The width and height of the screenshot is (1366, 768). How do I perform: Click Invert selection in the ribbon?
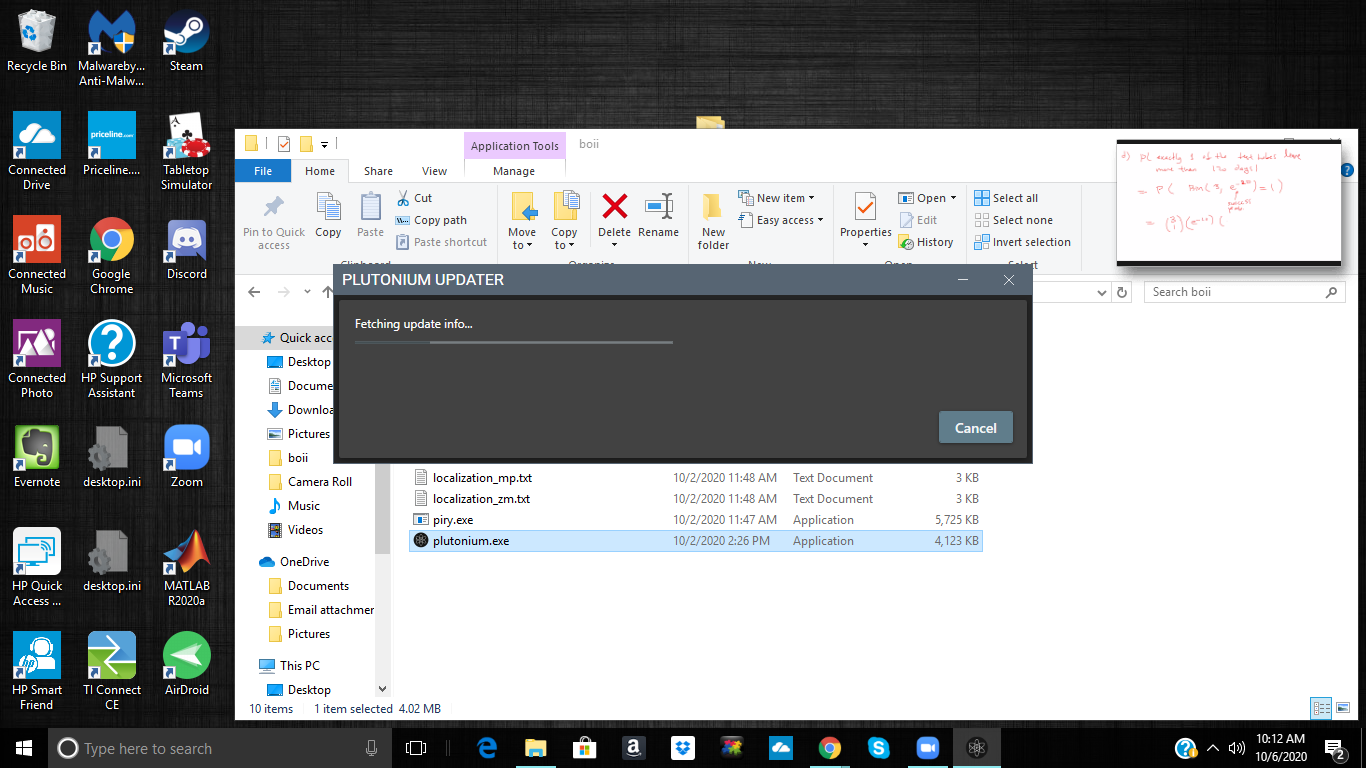(x=1022, y=242)
